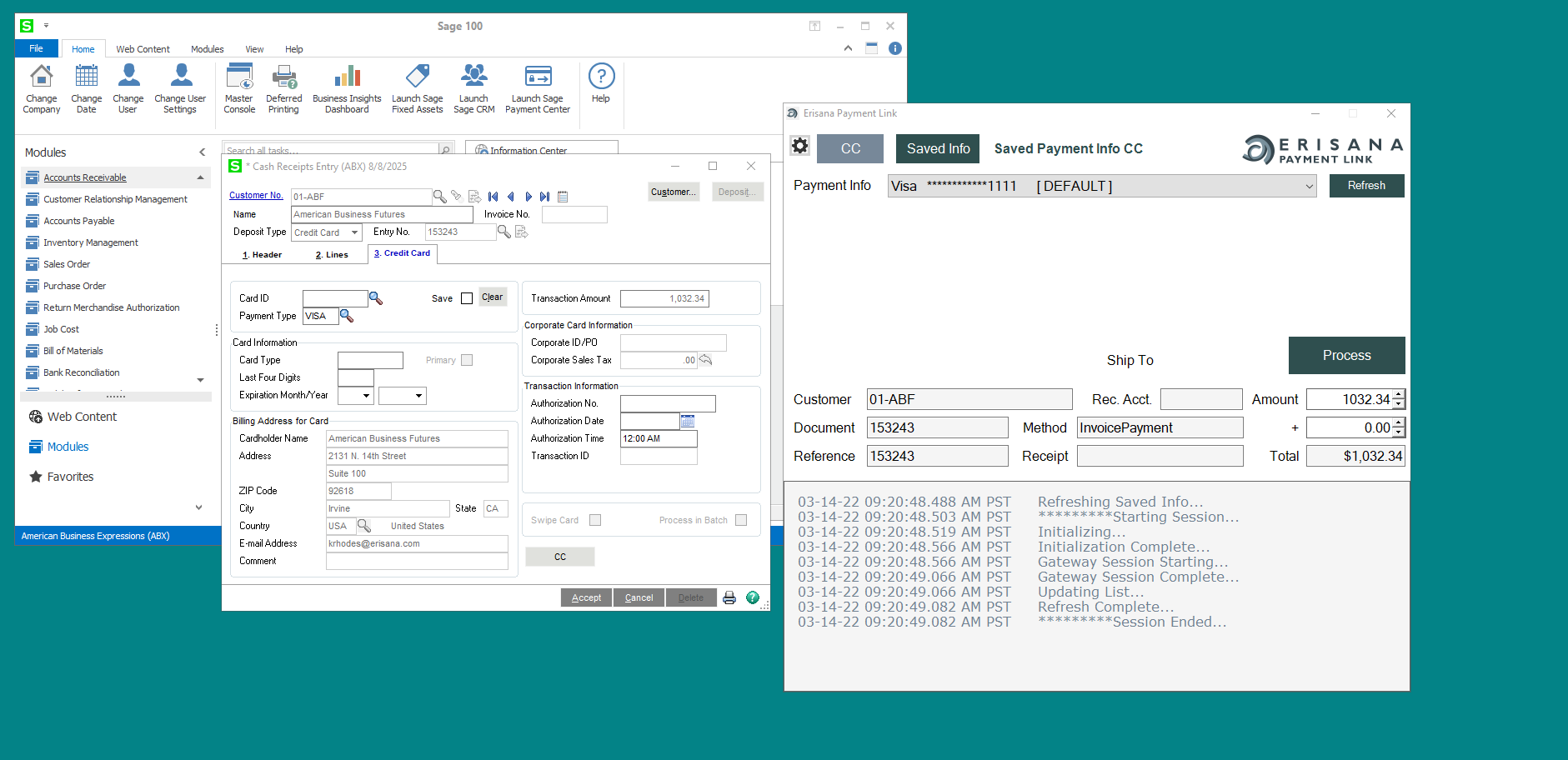Click Customer No. lookup magnifier

tap(439, 197)
